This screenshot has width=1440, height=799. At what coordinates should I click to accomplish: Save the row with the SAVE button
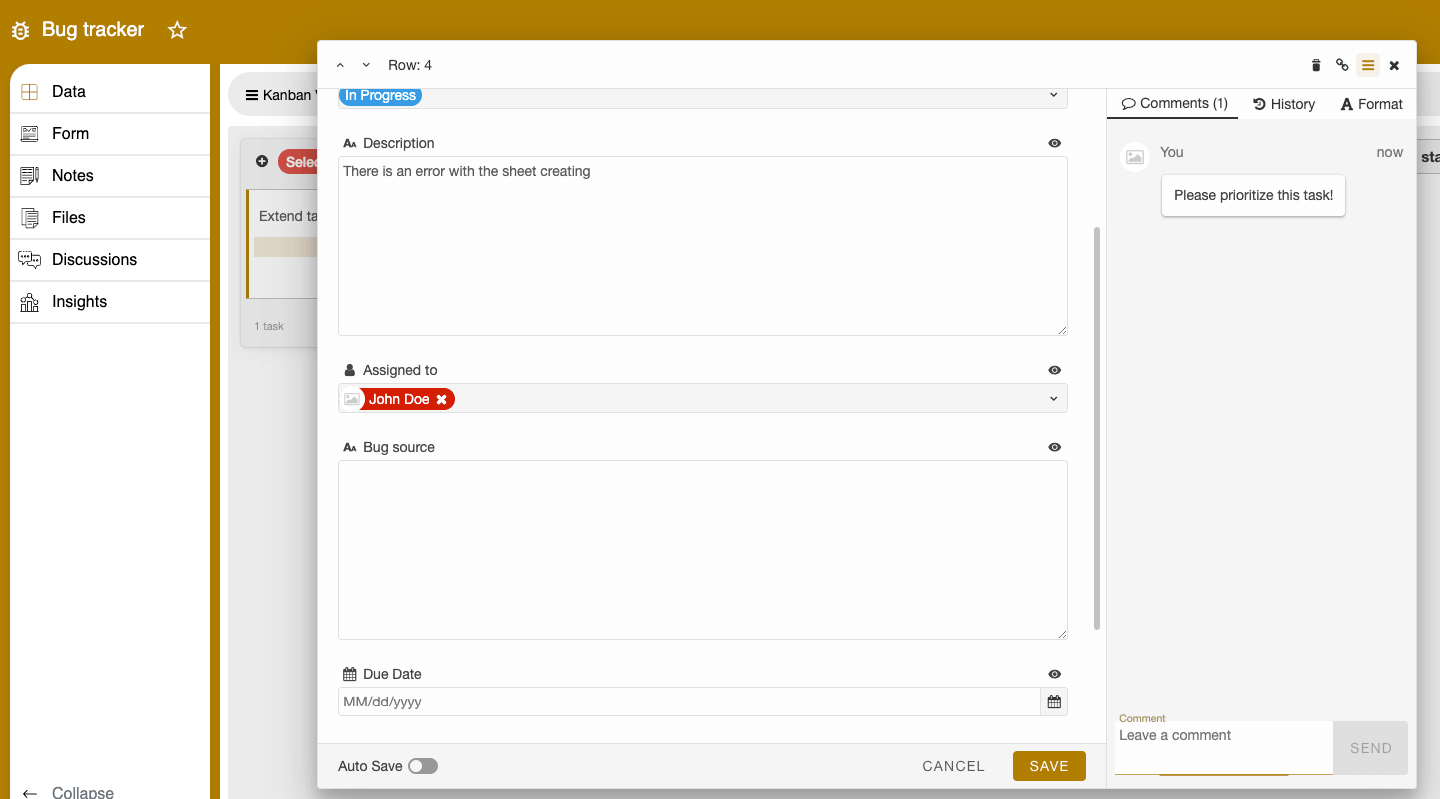(1049, 765)
